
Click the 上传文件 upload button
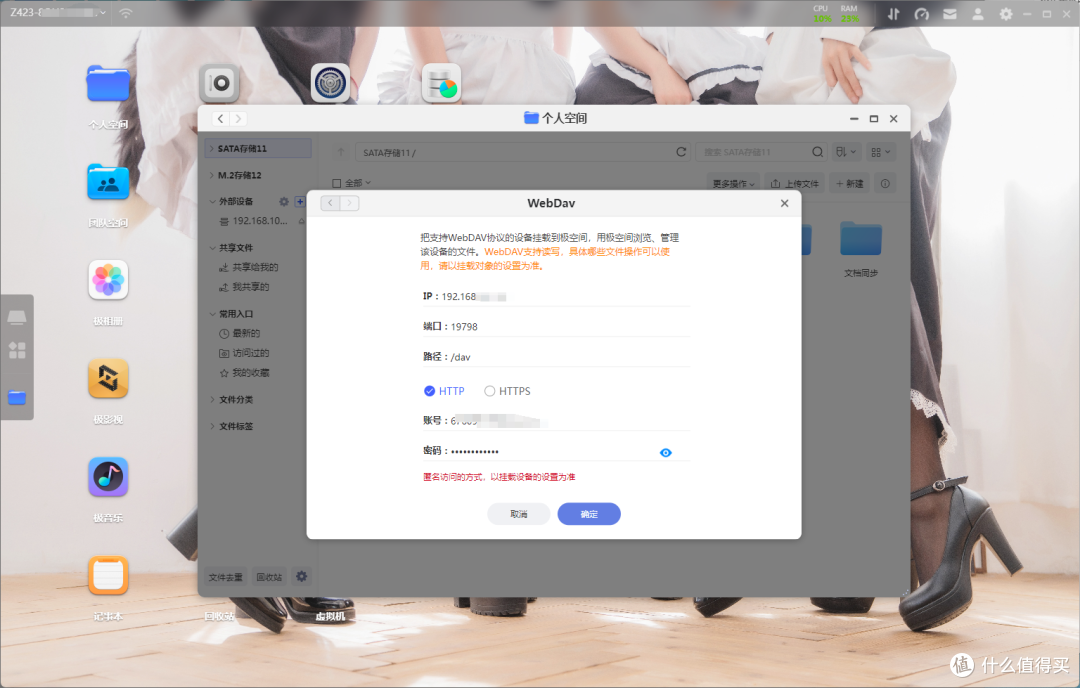794,184
